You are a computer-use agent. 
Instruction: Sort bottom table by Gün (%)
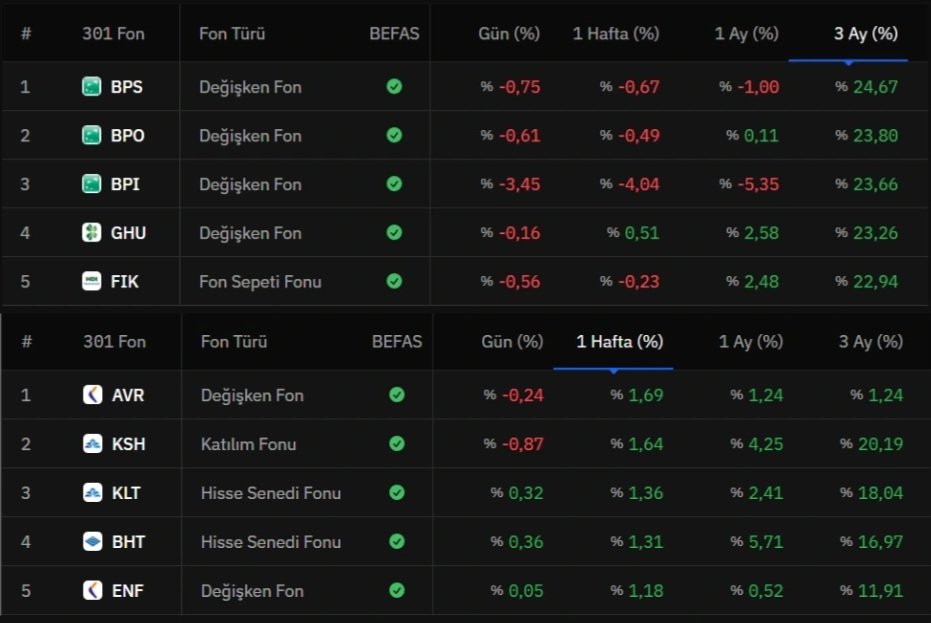512,341
